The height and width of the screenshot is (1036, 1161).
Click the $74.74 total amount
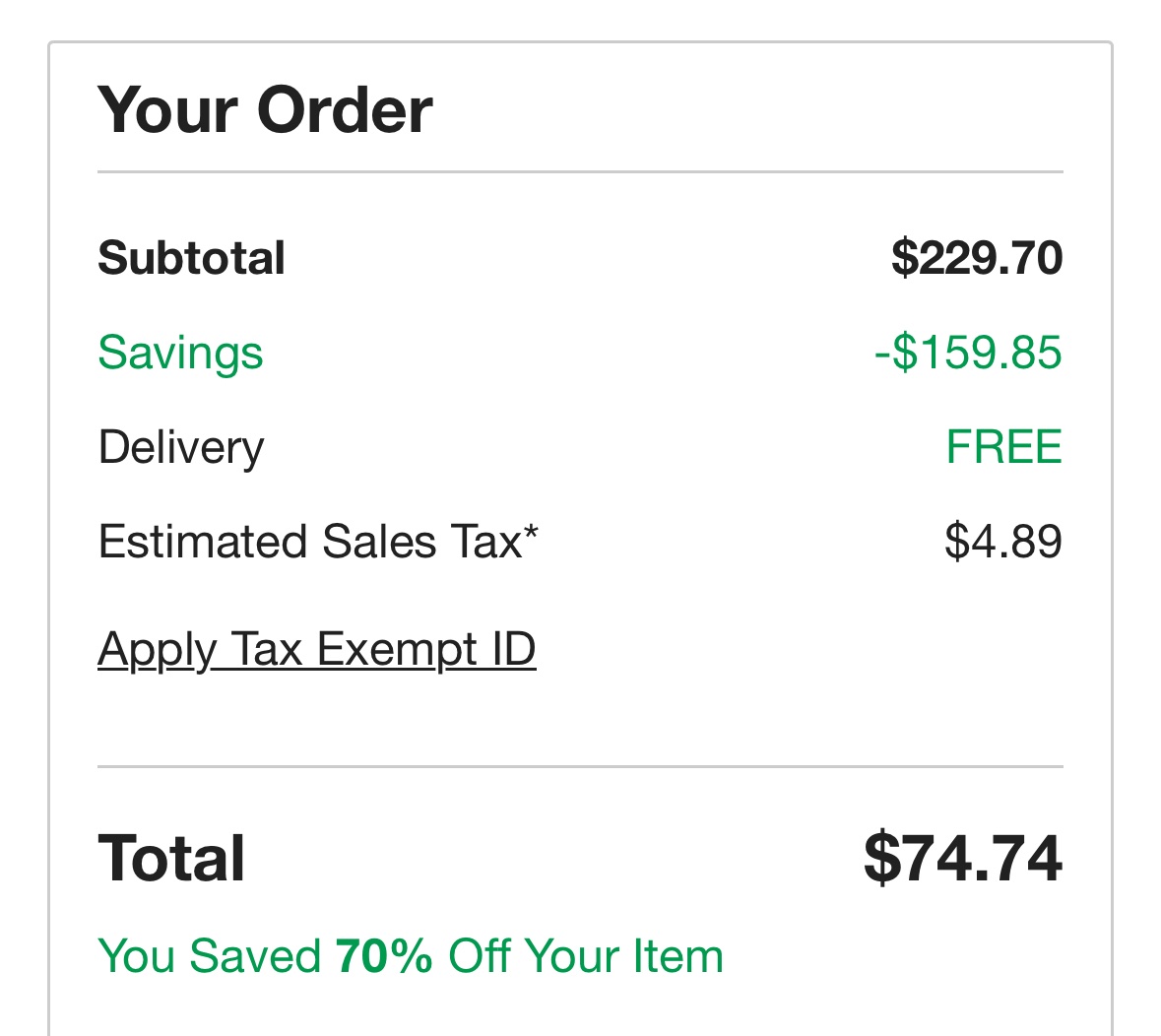click(962, 858)
